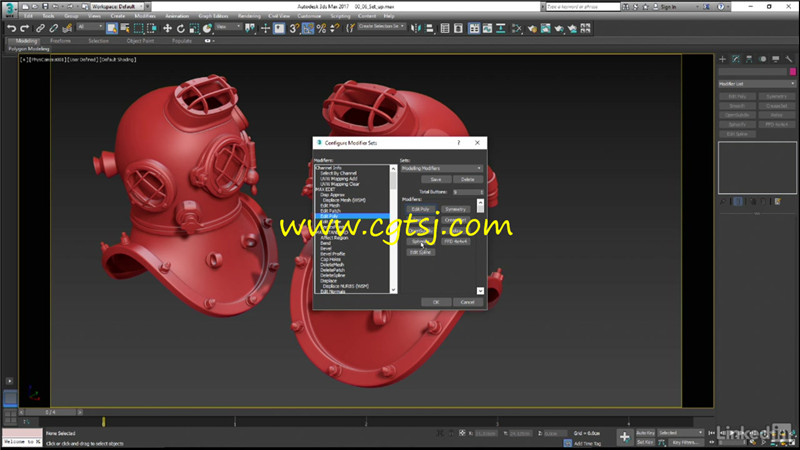Click the Undo arrow icon

(11, 29)
